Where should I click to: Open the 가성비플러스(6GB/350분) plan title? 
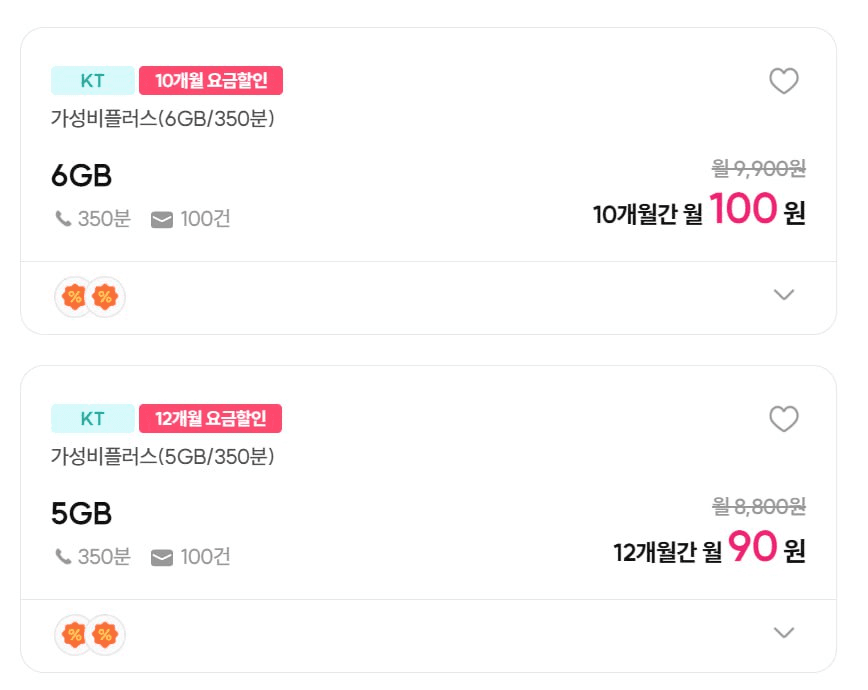(x=162, y=118)
